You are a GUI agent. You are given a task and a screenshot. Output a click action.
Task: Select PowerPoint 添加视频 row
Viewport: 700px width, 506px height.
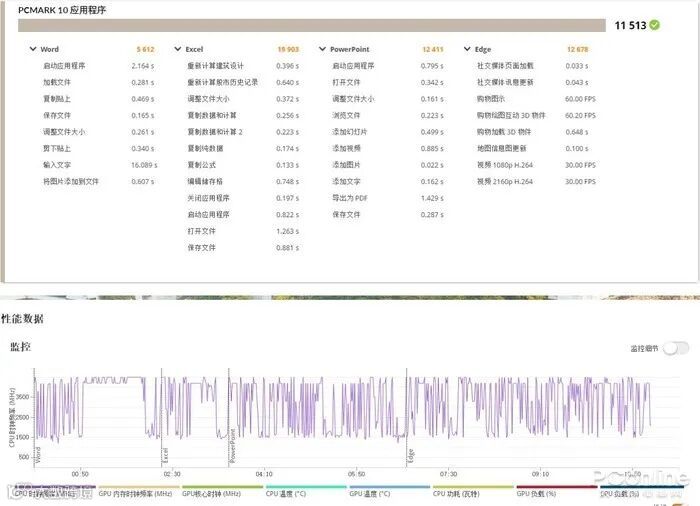click(x=388, y=148)
